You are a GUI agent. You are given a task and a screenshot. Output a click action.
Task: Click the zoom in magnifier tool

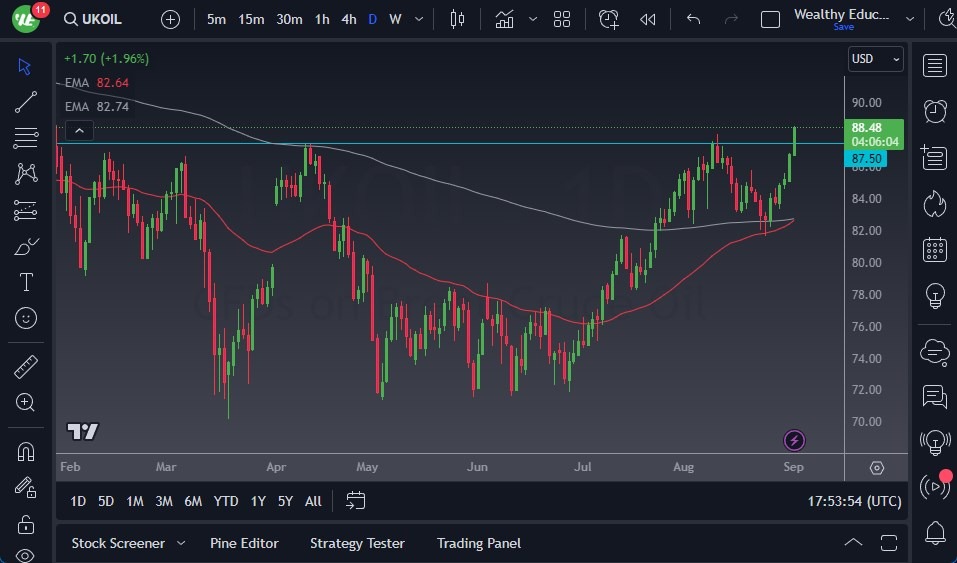26,402
